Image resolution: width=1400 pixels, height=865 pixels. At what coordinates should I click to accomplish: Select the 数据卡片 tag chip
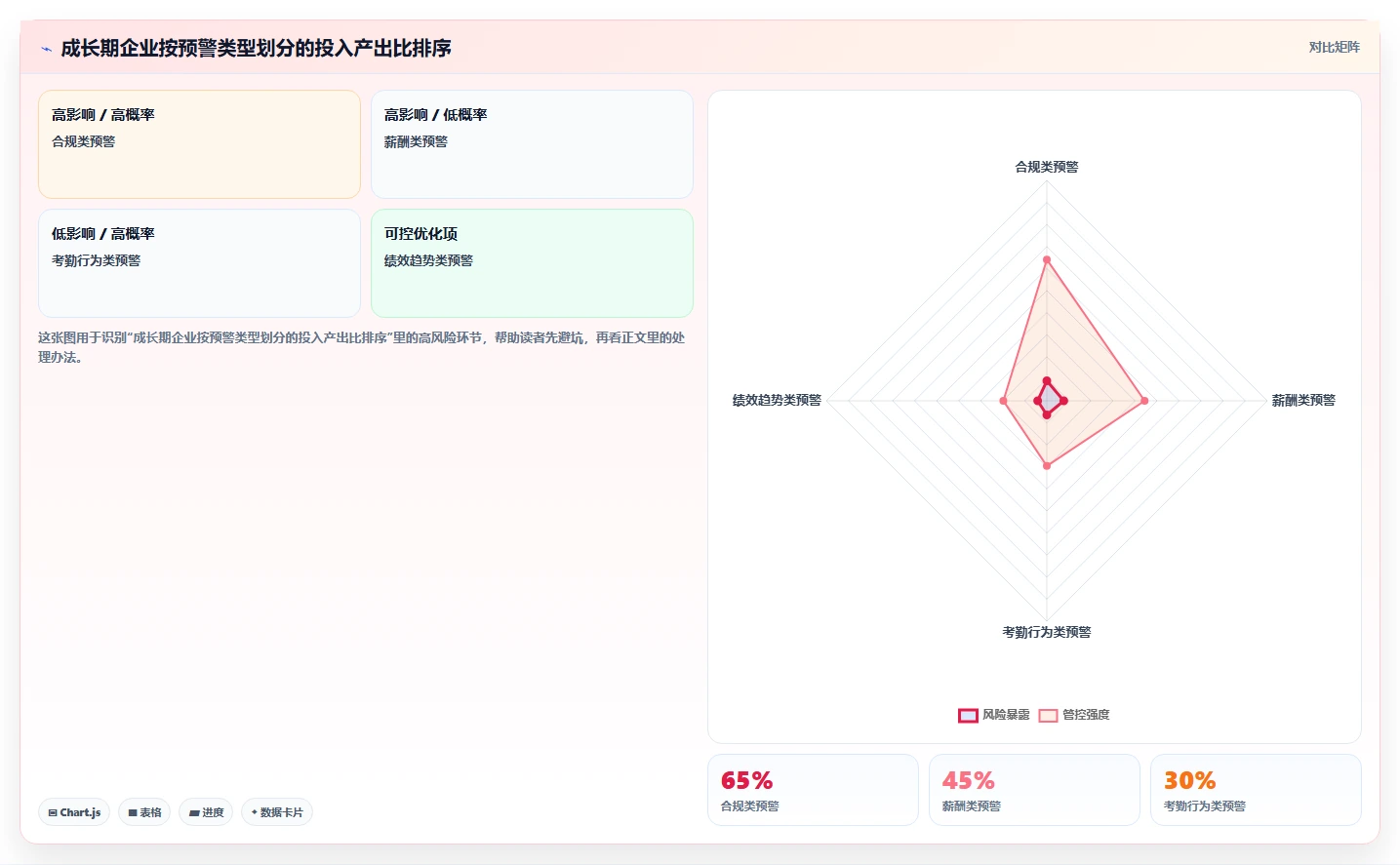pos(277,812)
